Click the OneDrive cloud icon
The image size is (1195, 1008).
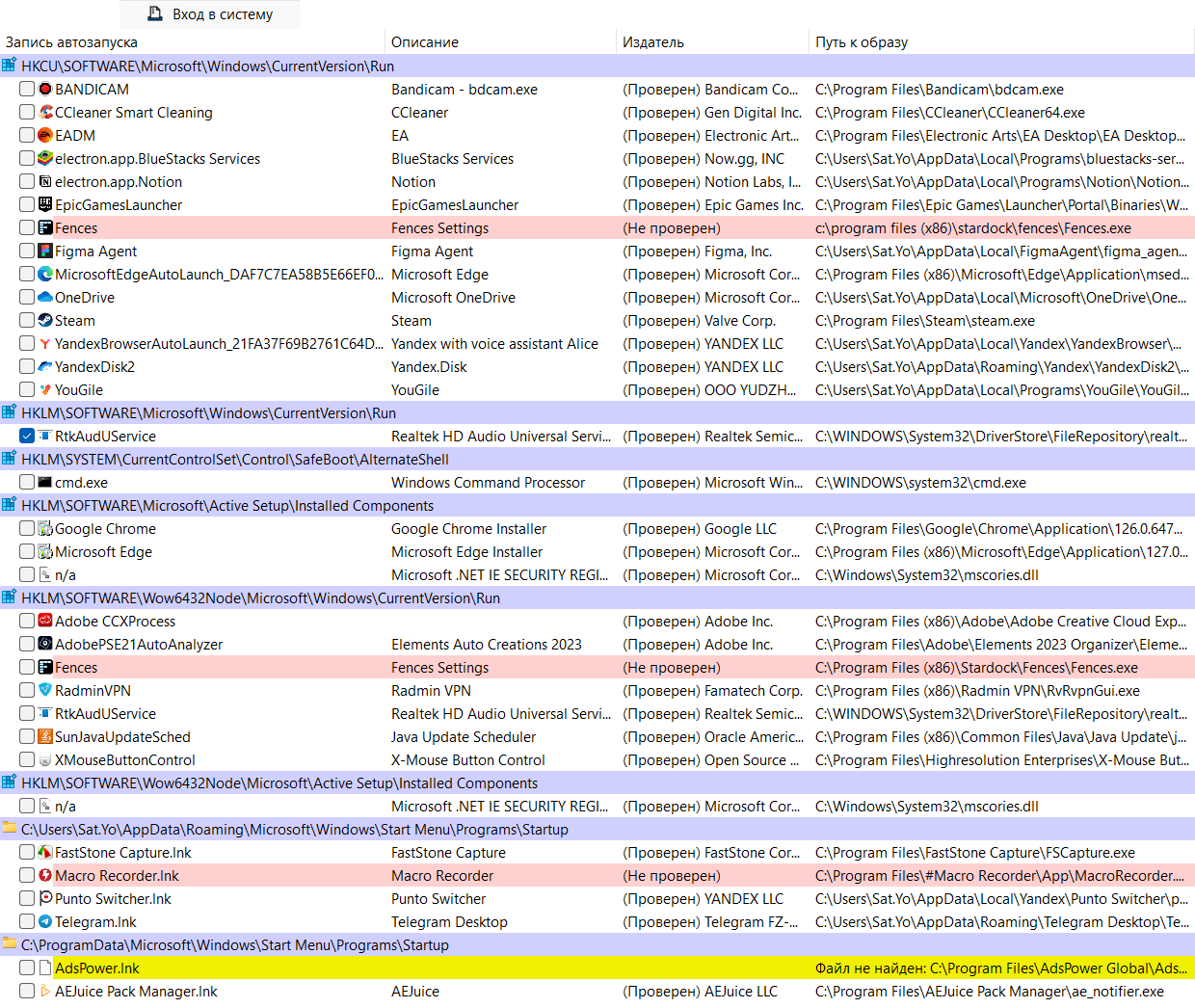click(45, 297)
